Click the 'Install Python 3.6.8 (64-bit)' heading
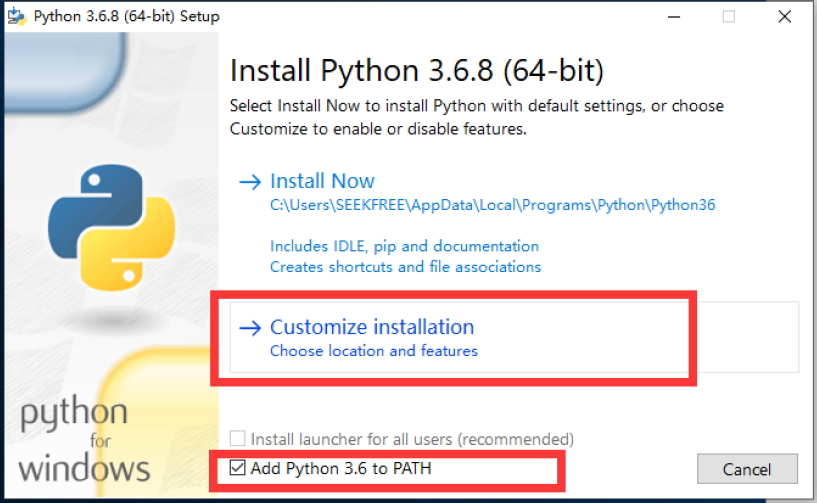 pyautogui.click(x=417, y=70)
